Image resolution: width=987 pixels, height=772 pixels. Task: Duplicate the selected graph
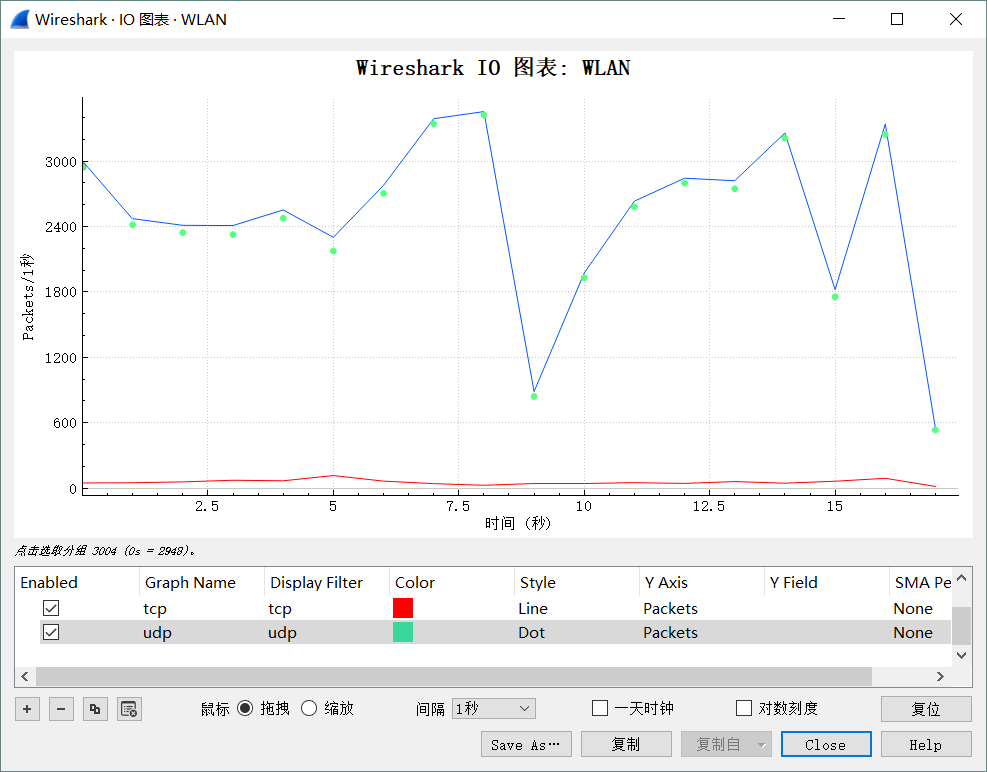[95, 708]
